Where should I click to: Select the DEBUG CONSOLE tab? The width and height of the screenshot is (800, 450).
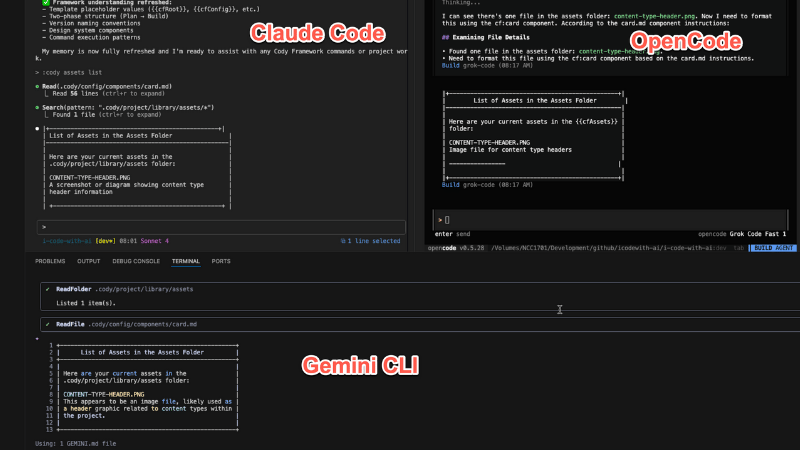click(136, 261)
